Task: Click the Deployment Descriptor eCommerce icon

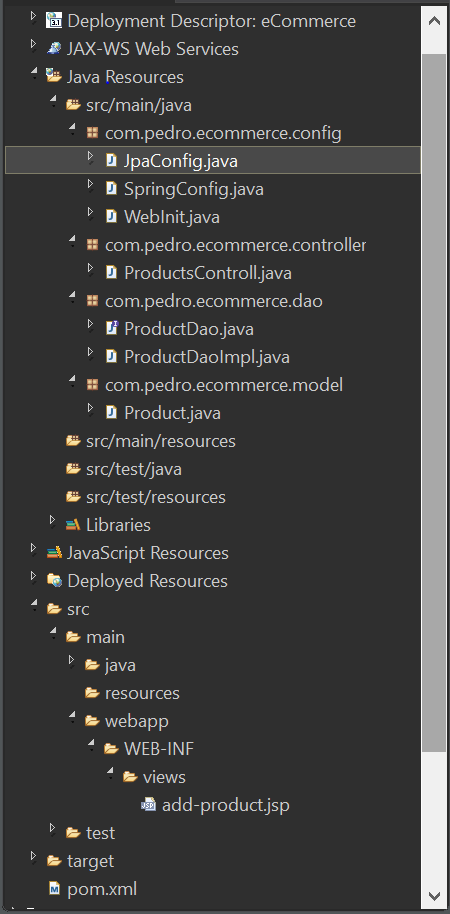Action: tap(54, 21)
